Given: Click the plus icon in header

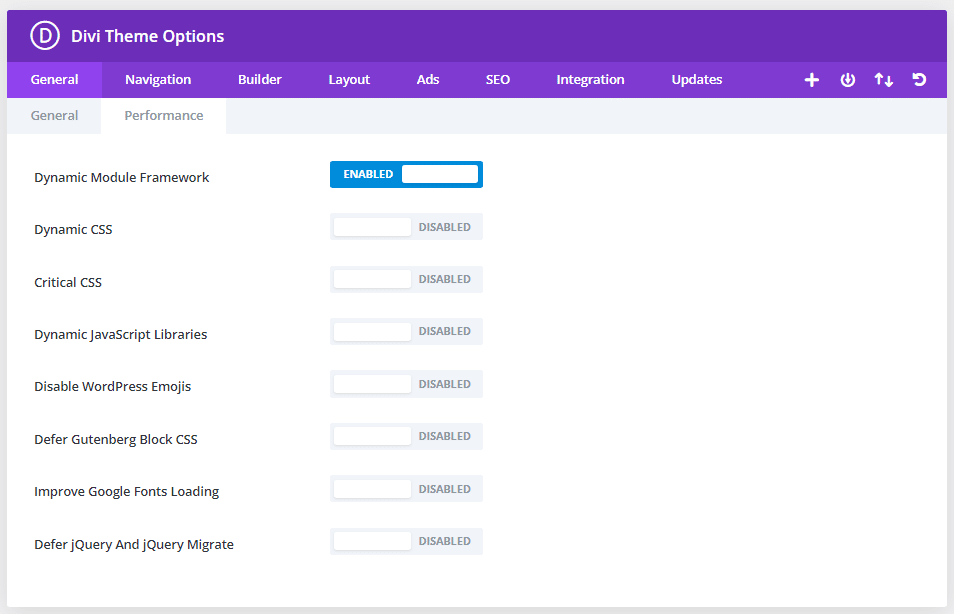Looking at the screenshot, I should 812,80.
